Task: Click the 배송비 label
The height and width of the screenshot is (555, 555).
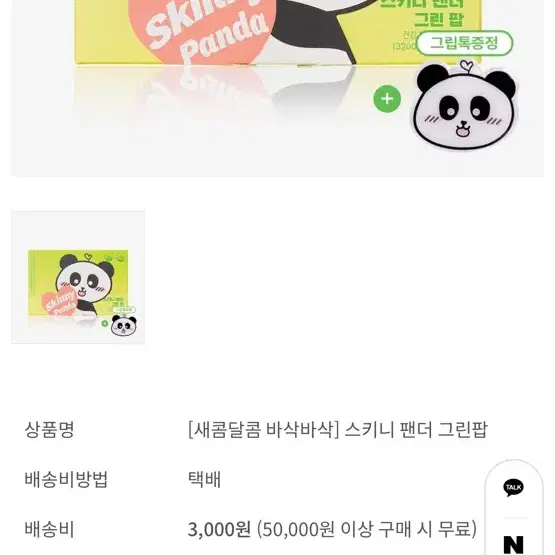Action: pos(49,529)
